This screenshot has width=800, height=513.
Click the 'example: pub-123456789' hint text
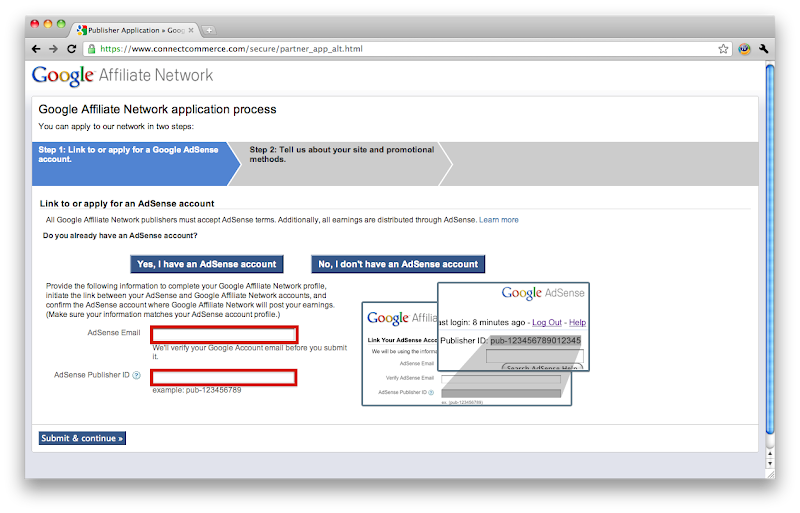pyautogui.click(x=196, y=390)
